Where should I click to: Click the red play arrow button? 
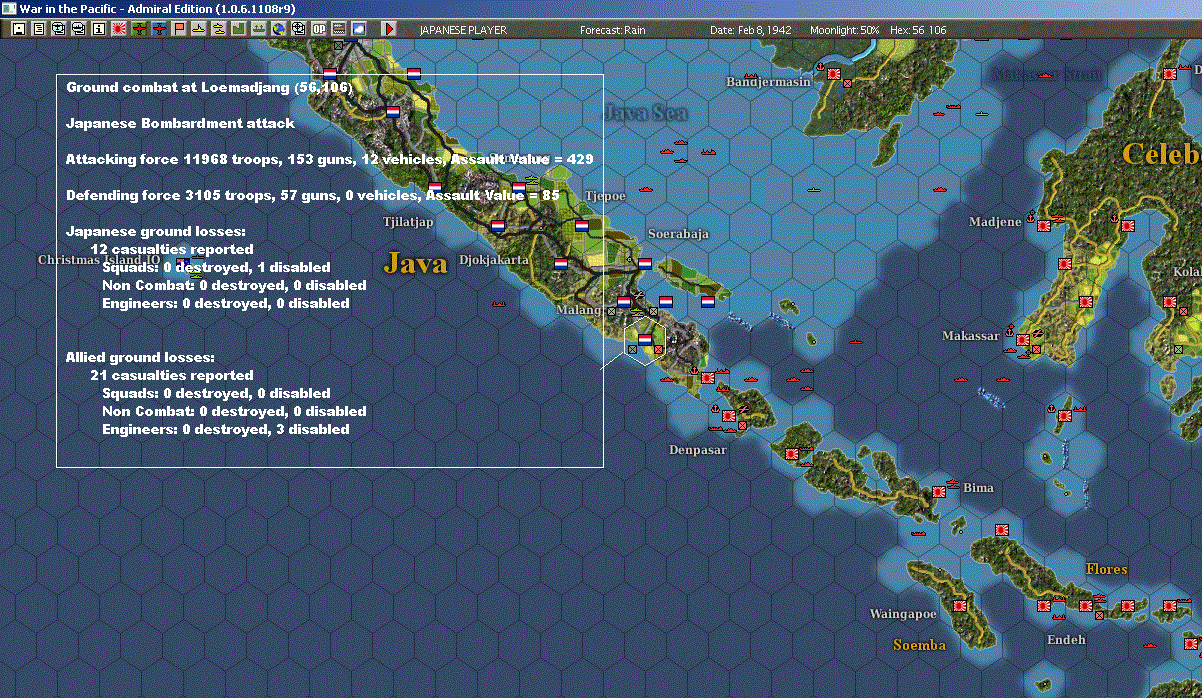pos(389,29)
